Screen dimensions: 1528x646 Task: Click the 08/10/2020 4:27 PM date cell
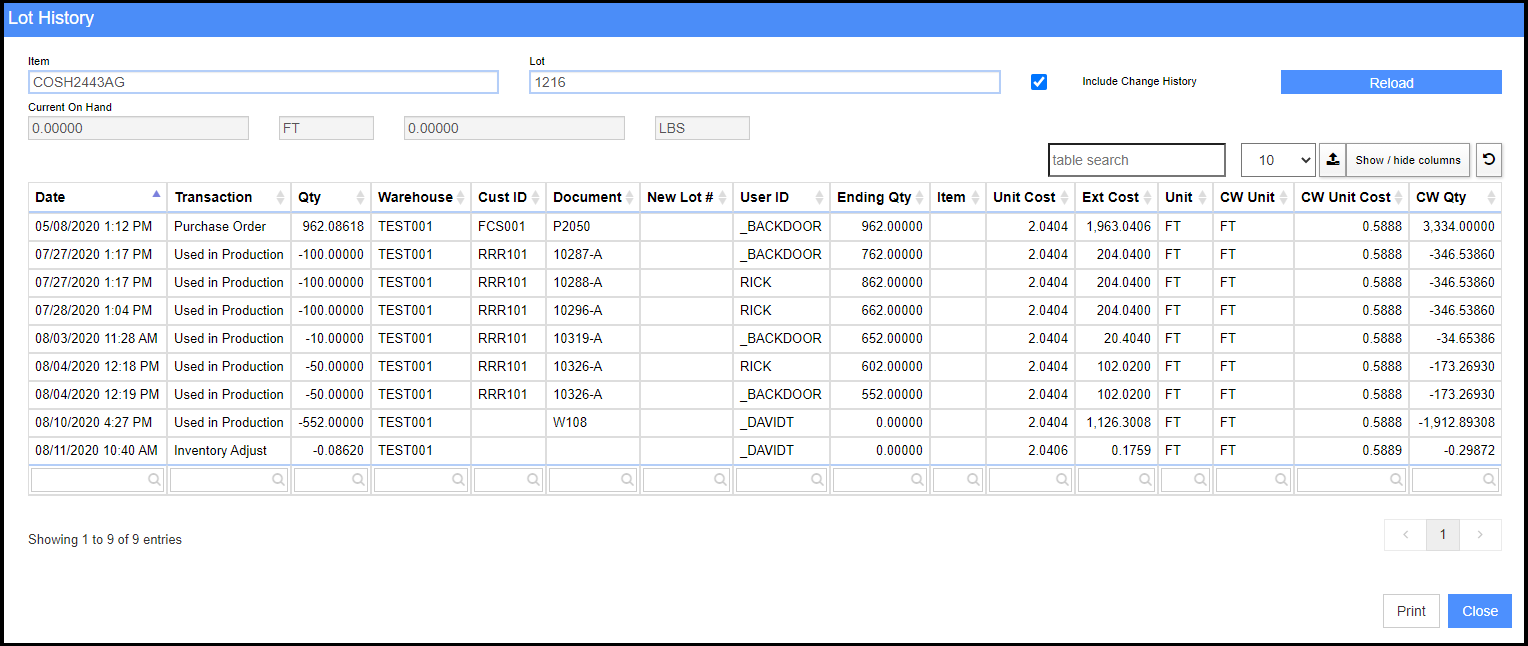coord(97,422)
